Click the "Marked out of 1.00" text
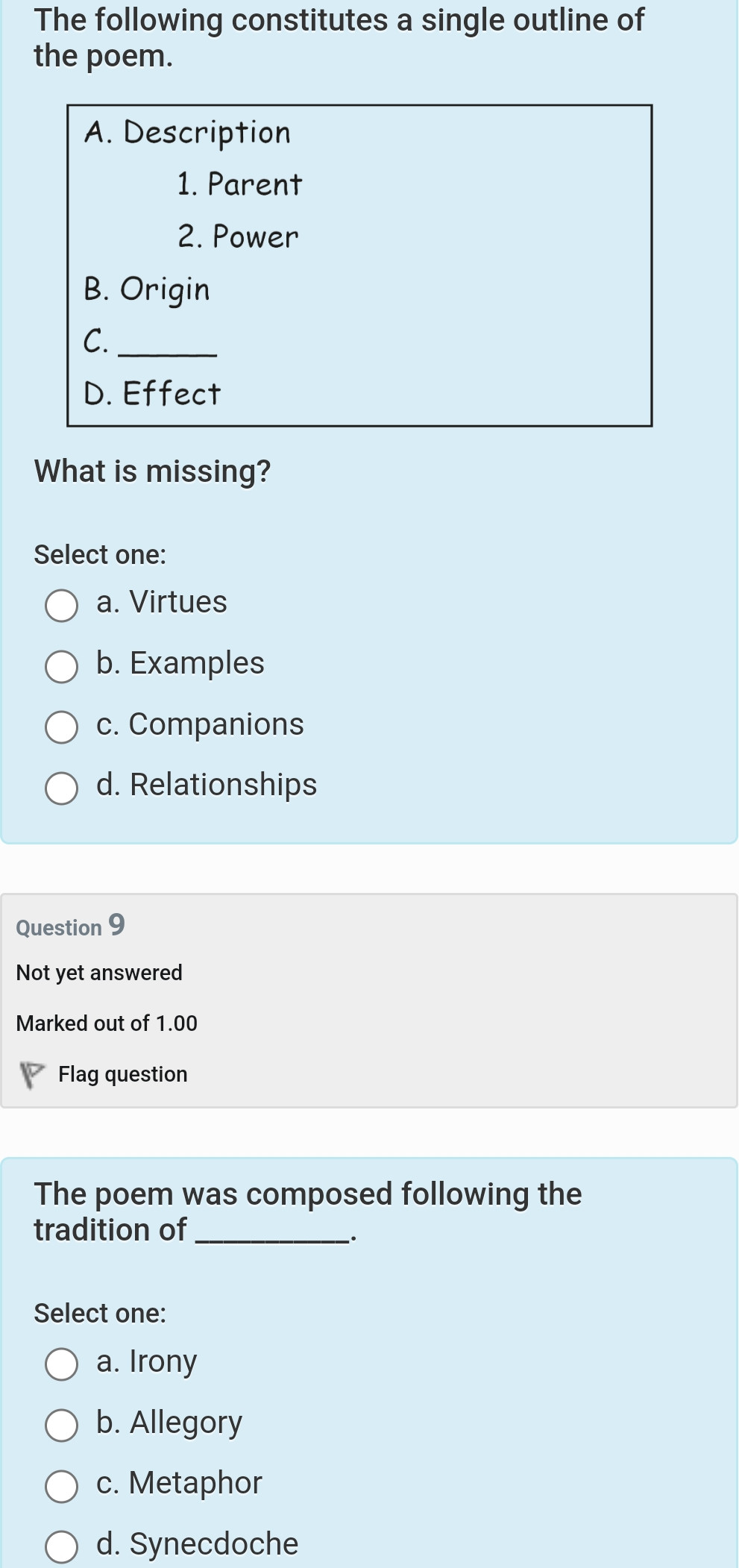The height and width of the screenshot is (1568, 739). (107, 1023)
